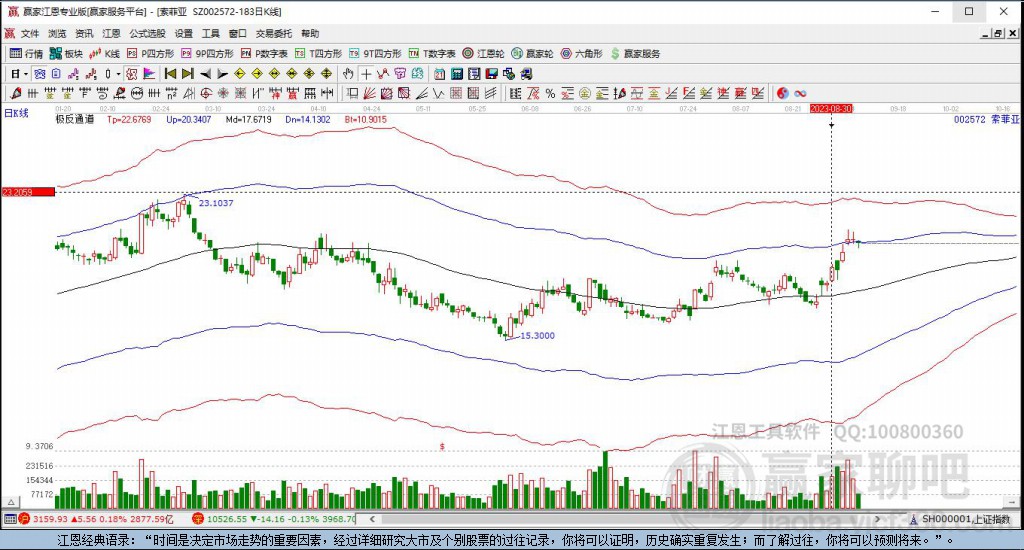Screen dimensions: 1024x550
Task: Open the 行情 quotes view
Action: [26, 54]
